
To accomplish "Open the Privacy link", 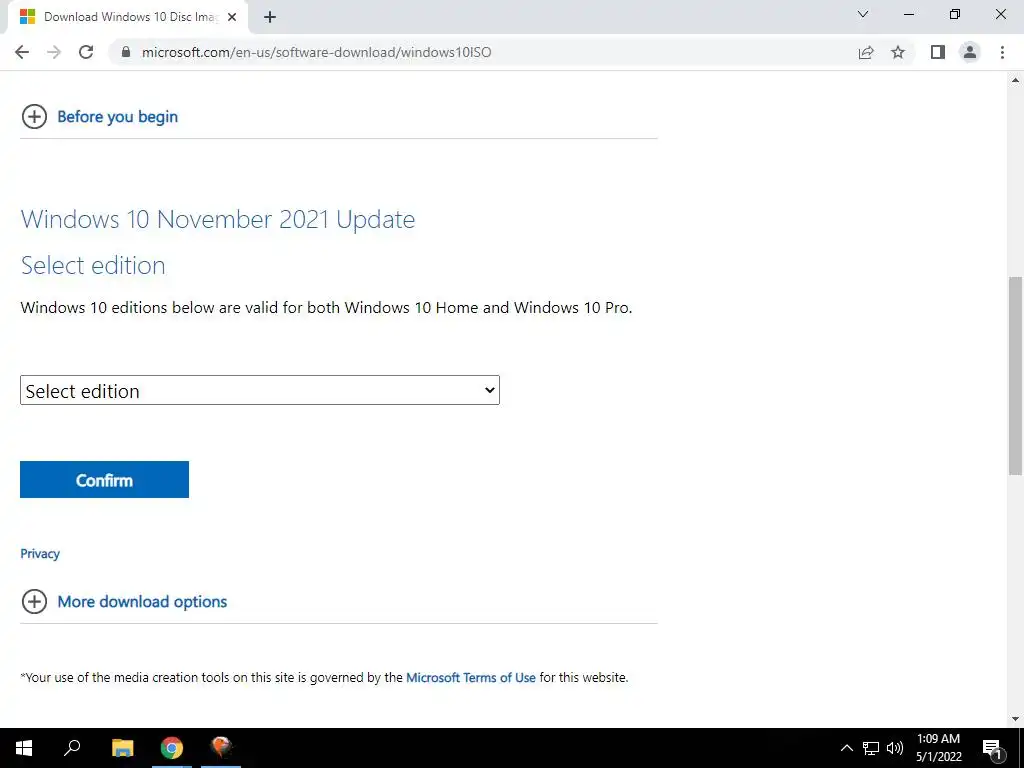I will tap(40, 554).
